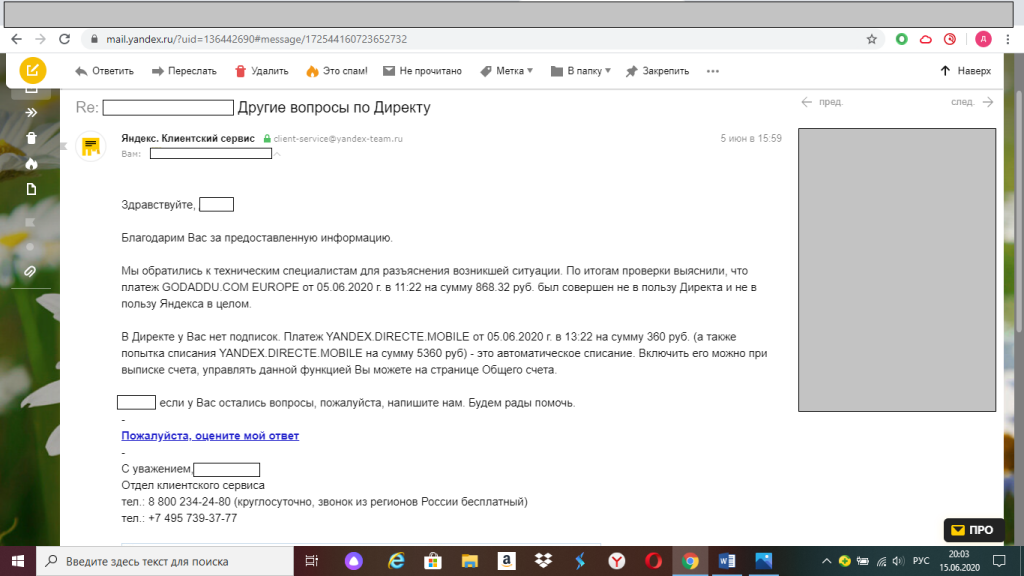Open Microsoft Store from taskbar
1024x576 pixels.
click(432, 561)
